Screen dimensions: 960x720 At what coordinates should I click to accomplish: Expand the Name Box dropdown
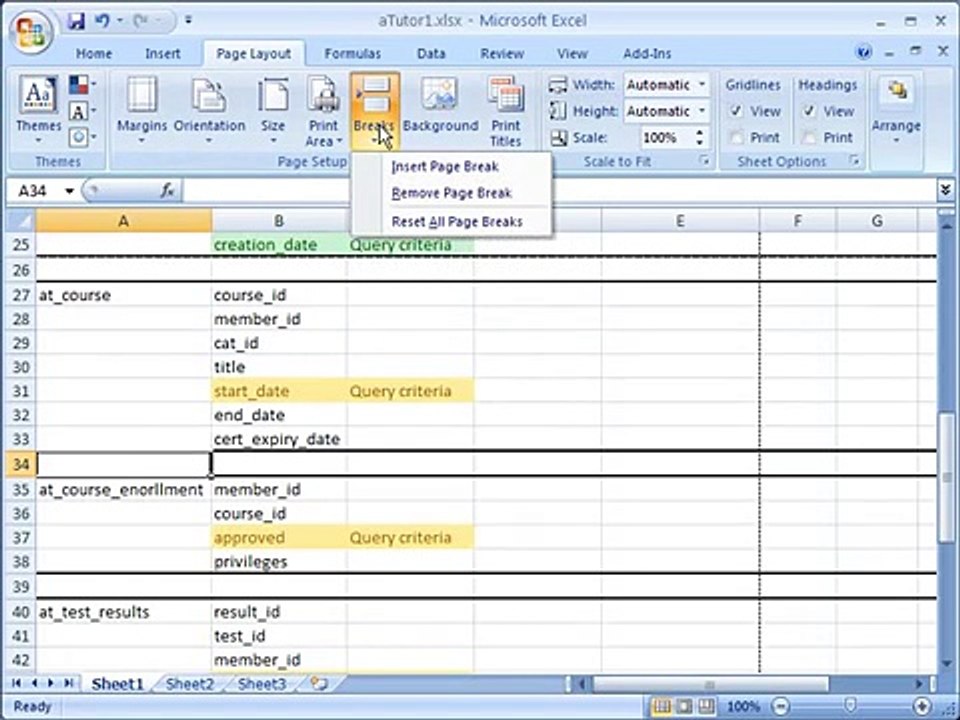tap(69, 191)
